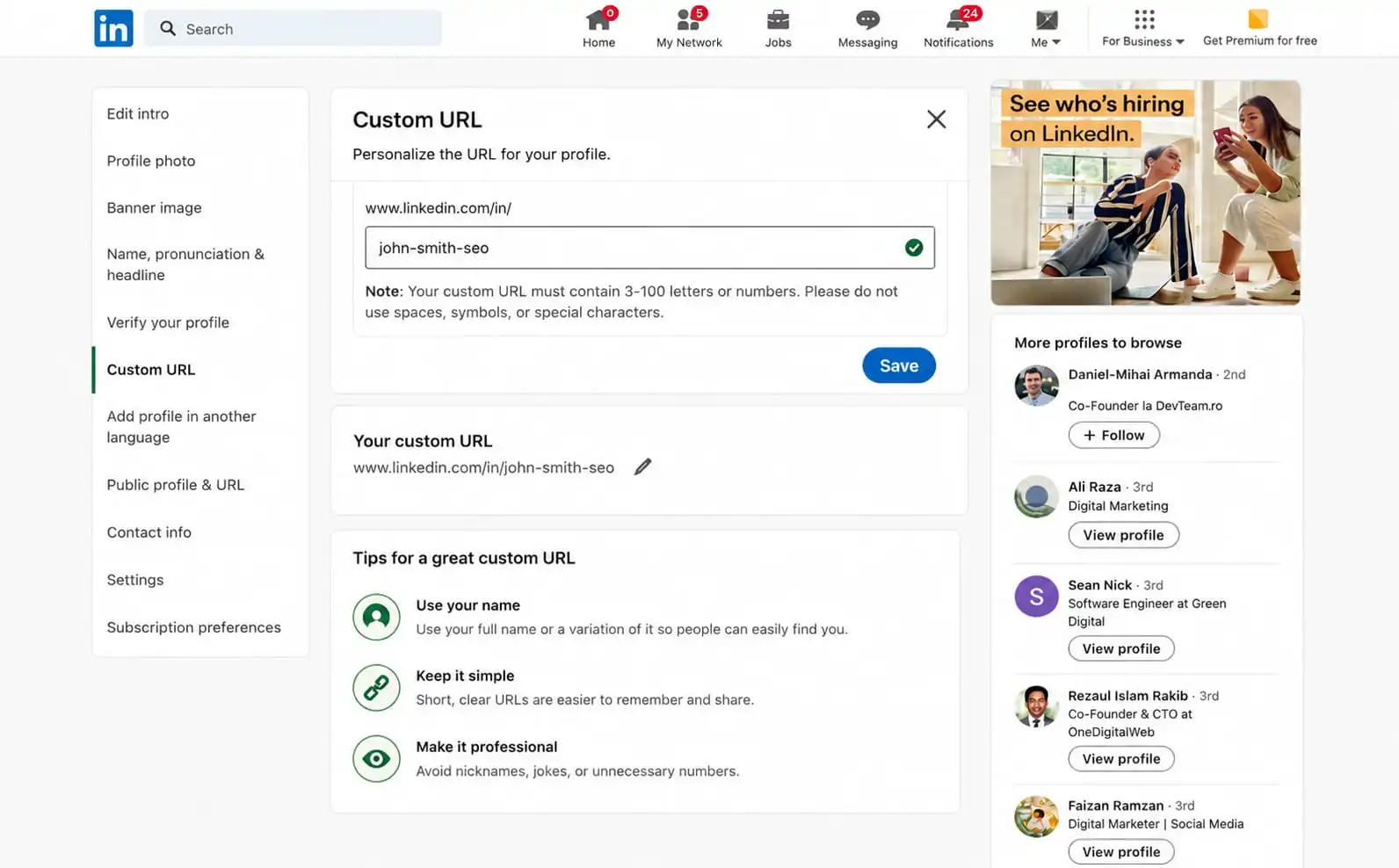
Task: Open Name, pronunciation & headline
Action: [185, 264]
